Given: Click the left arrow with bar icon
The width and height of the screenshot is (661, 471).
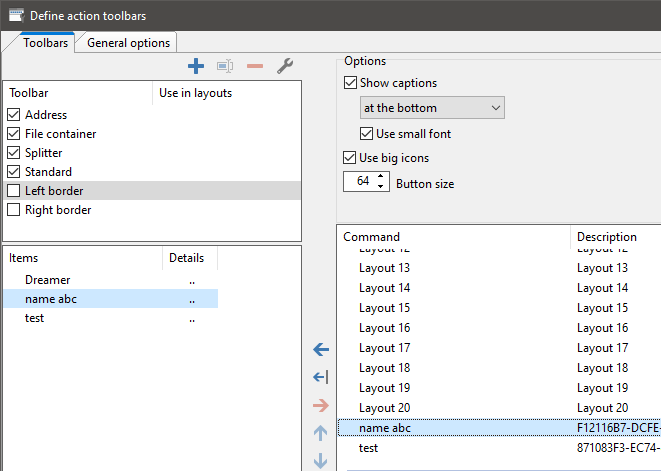Looking at the screenshot, I should pos(321,377).
